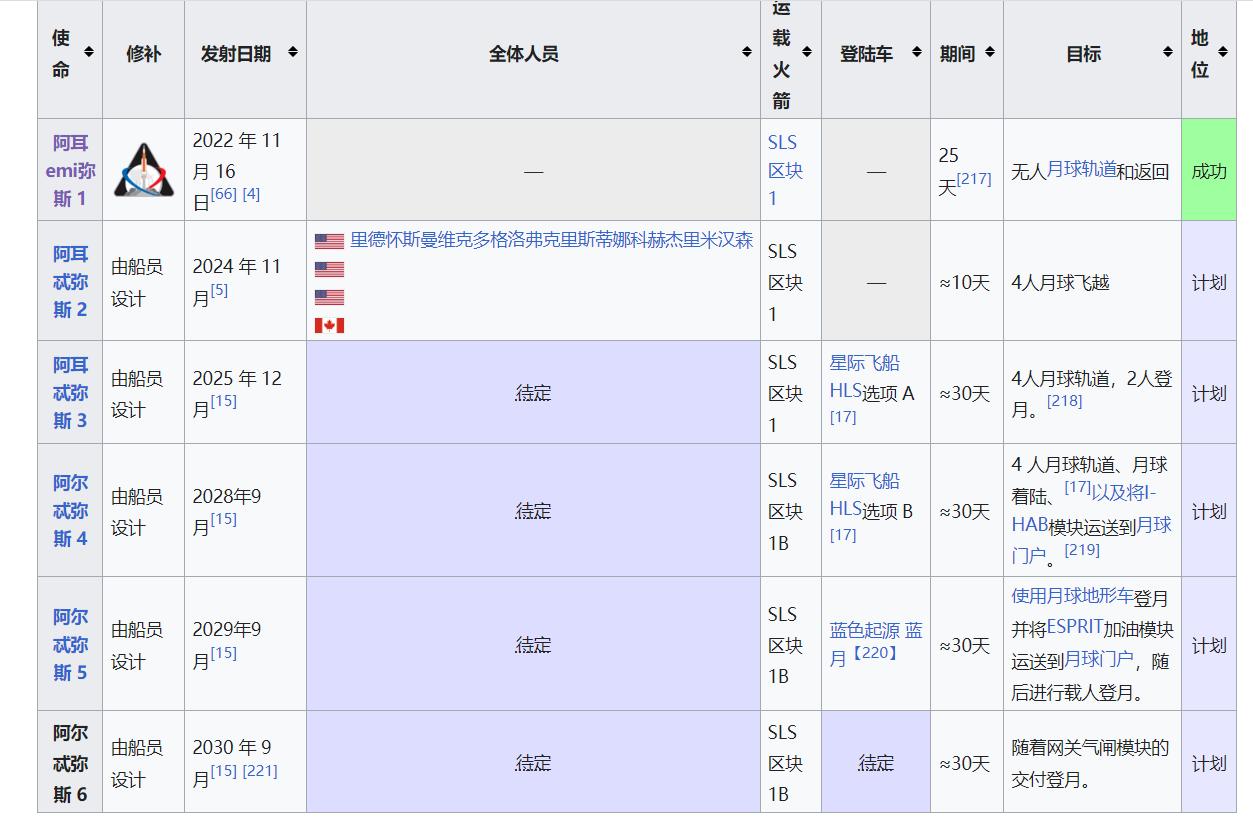Open Artemis 2 crew names link
1253x821 pixels.
(x=551, y=240)
